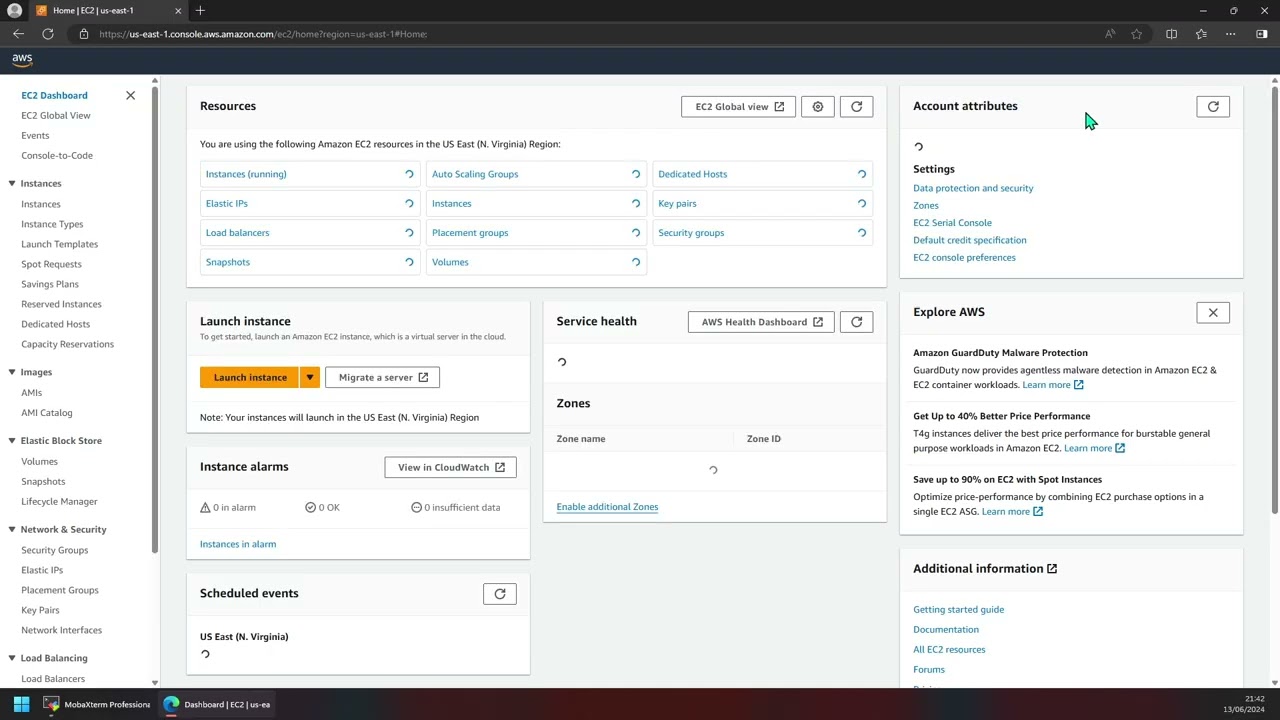This screenshot has height=720, width=1280.
Task: Close the Home EC2 browser tab
Action: tap(178, 10)
